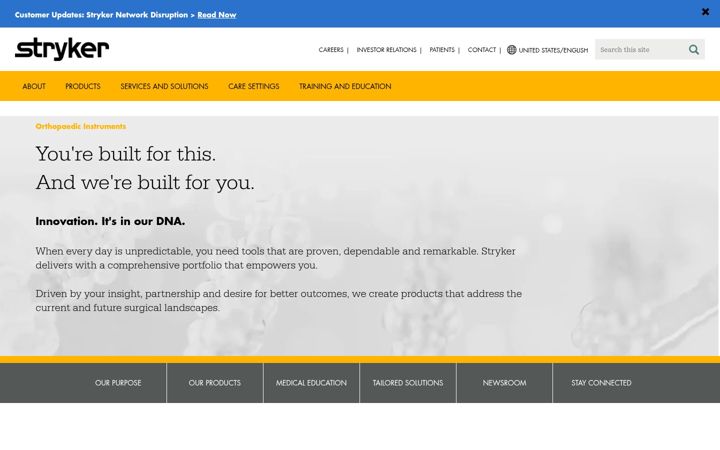Click the Stryker logo
Image resolution: width=720 pixels, height=450 pixels.
[x=62, y=49]
